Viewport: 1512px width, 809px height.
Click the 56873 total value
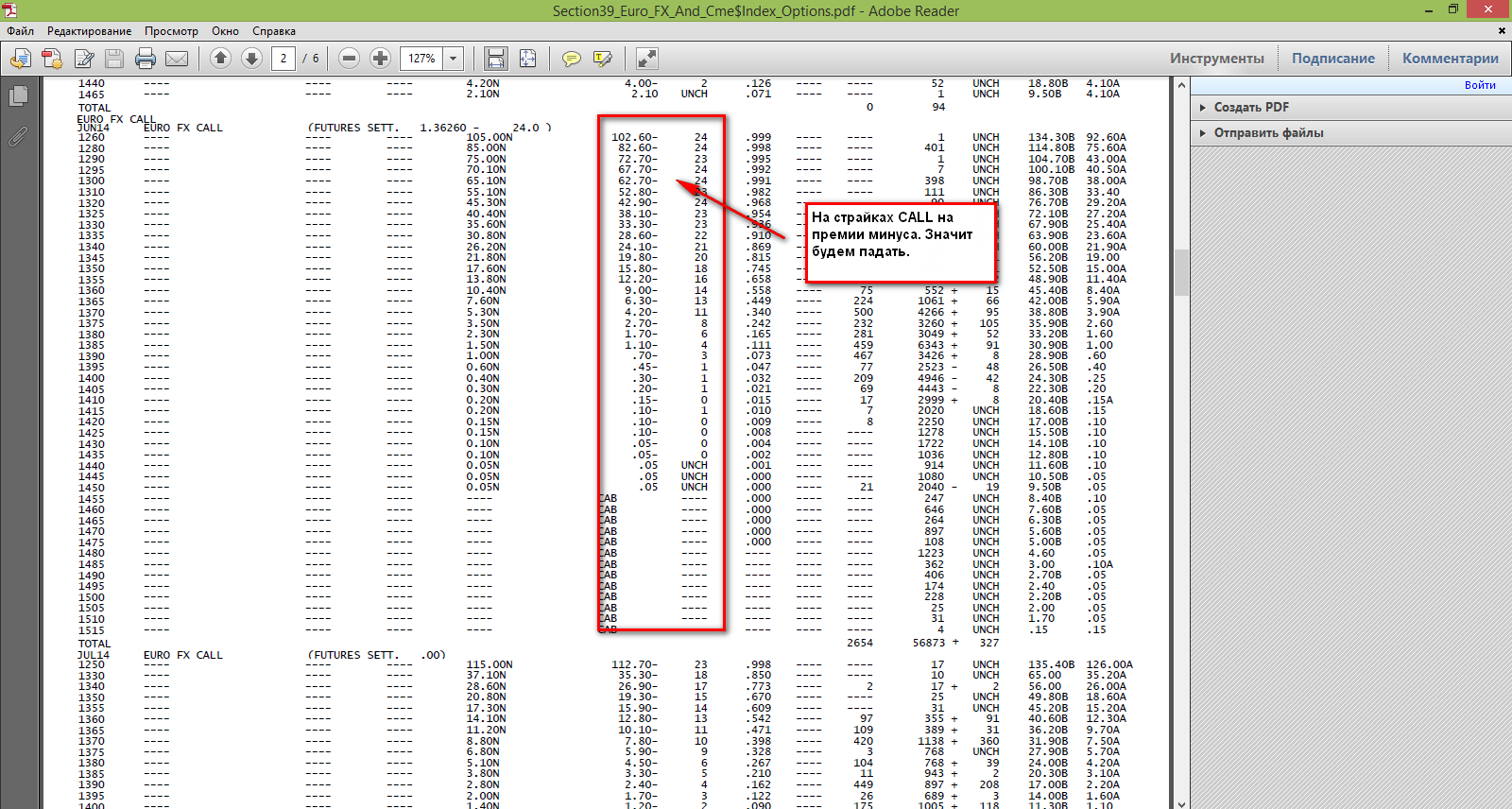pyautogui.click(x=930, y=643)
